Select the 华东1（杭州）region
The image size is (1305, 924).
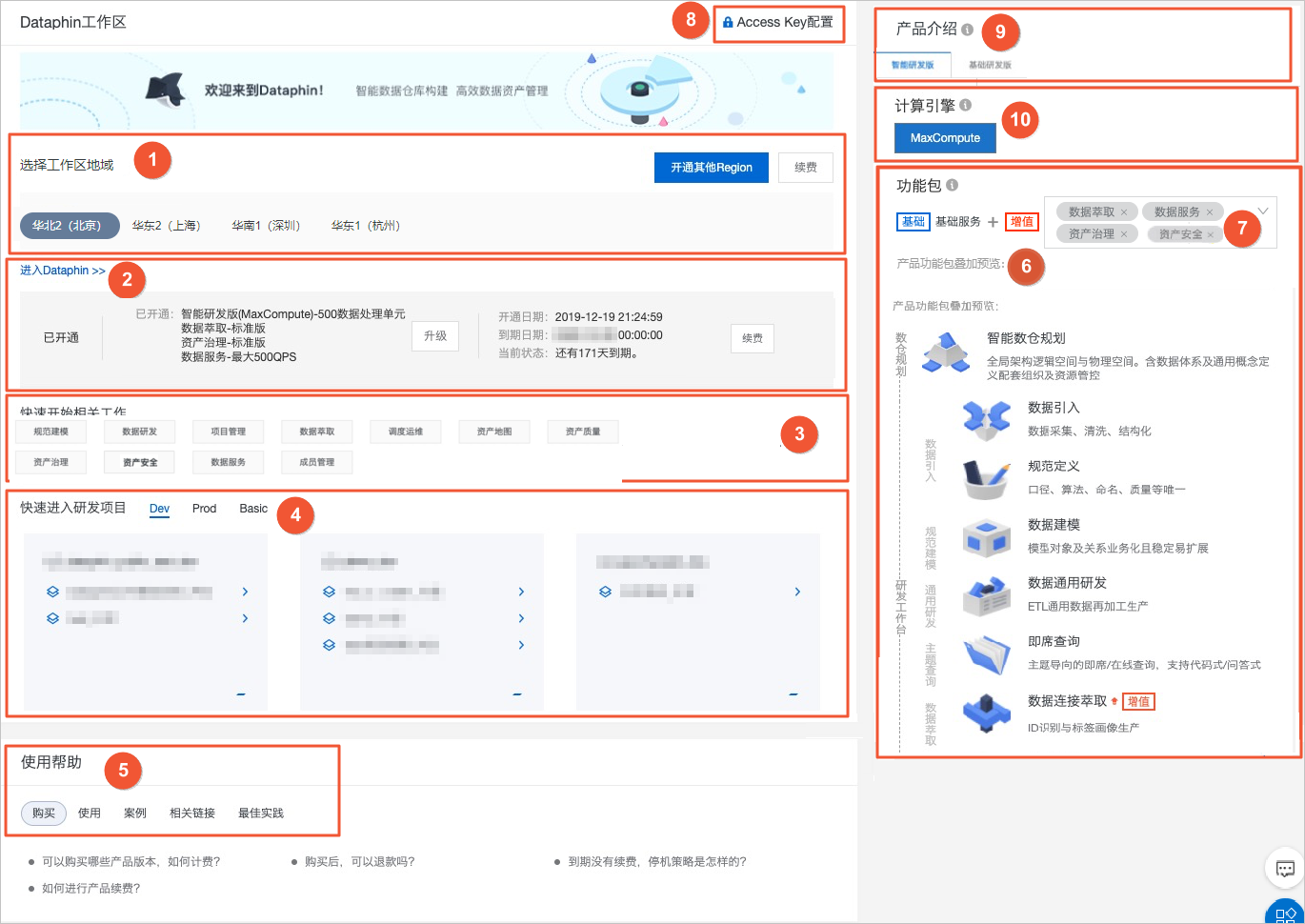[x=367, y=226]
